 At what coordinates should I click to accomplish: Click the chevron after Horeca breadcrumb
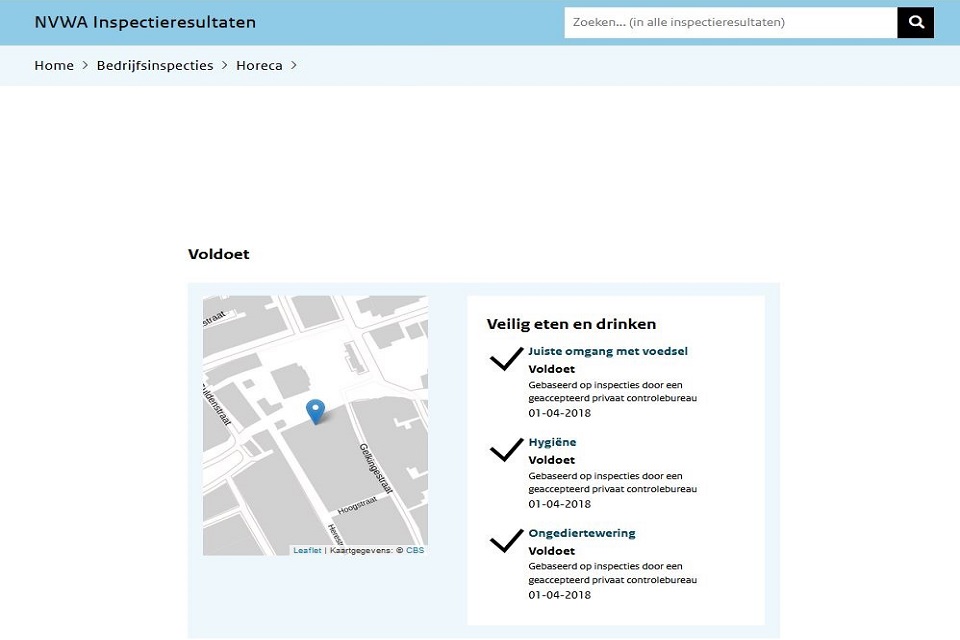294,66
